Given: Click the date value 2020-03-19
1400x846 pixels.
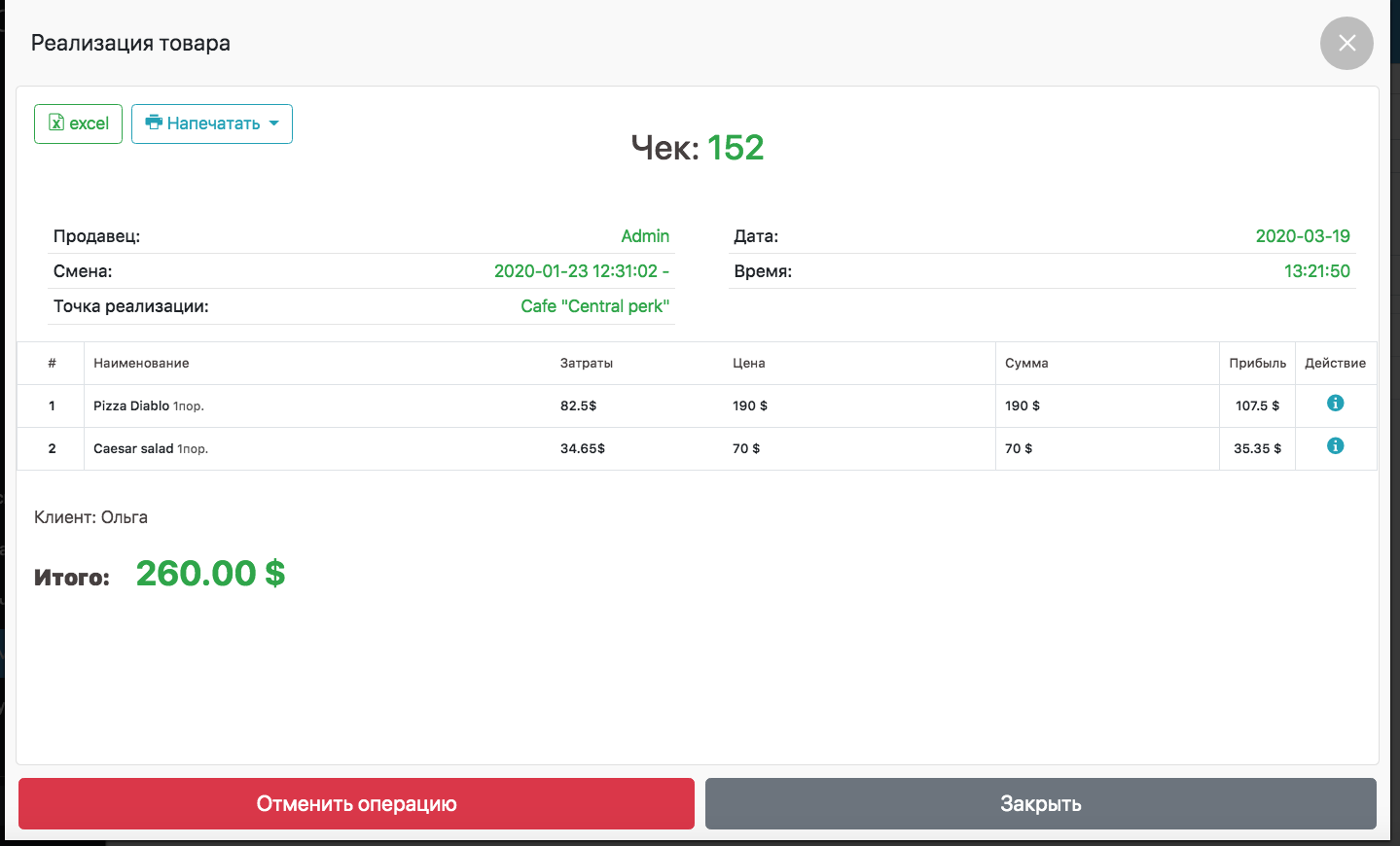Looking at the screenshot, I should coord(1302,236).
